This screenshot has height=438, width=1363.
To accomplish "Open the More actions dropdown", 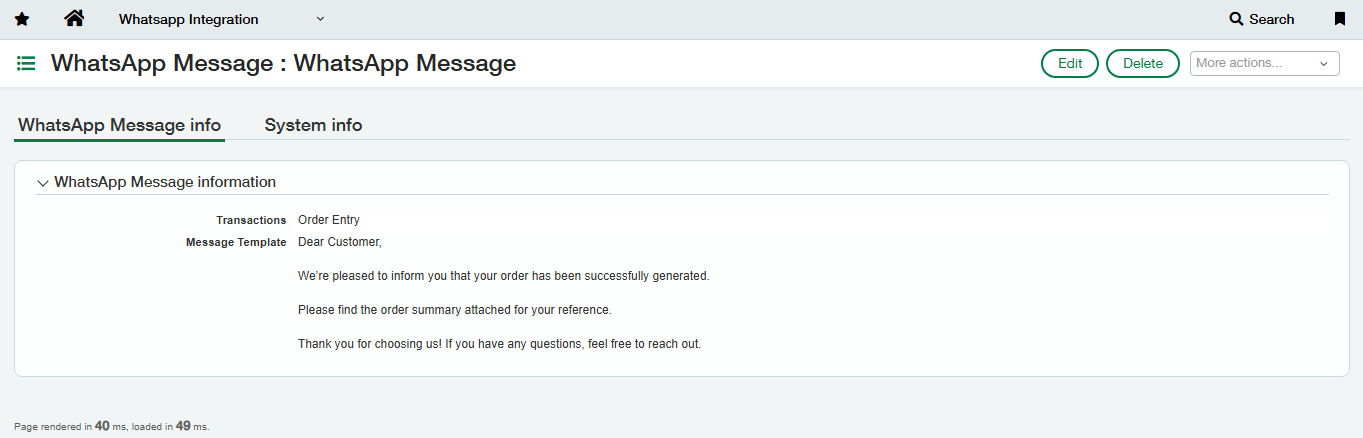I will point(1264,63).
